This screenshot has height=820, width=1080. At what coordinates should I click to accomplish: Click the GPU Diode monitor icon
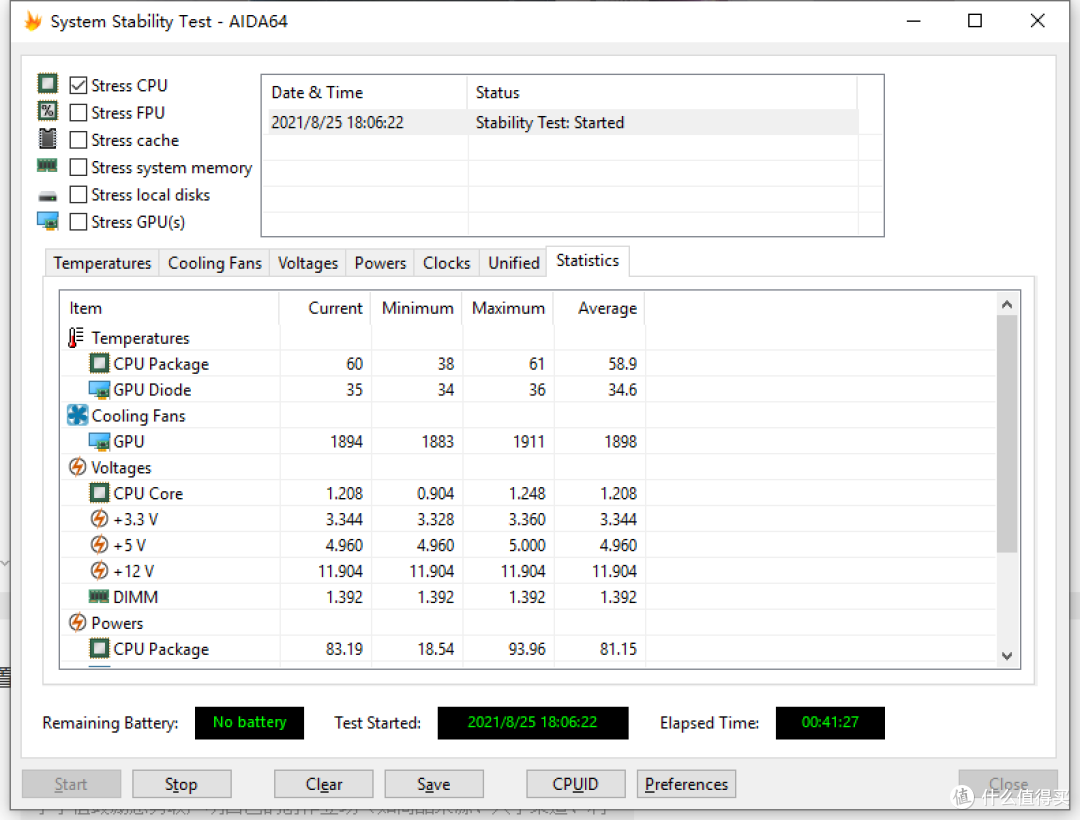pos(99,390)
